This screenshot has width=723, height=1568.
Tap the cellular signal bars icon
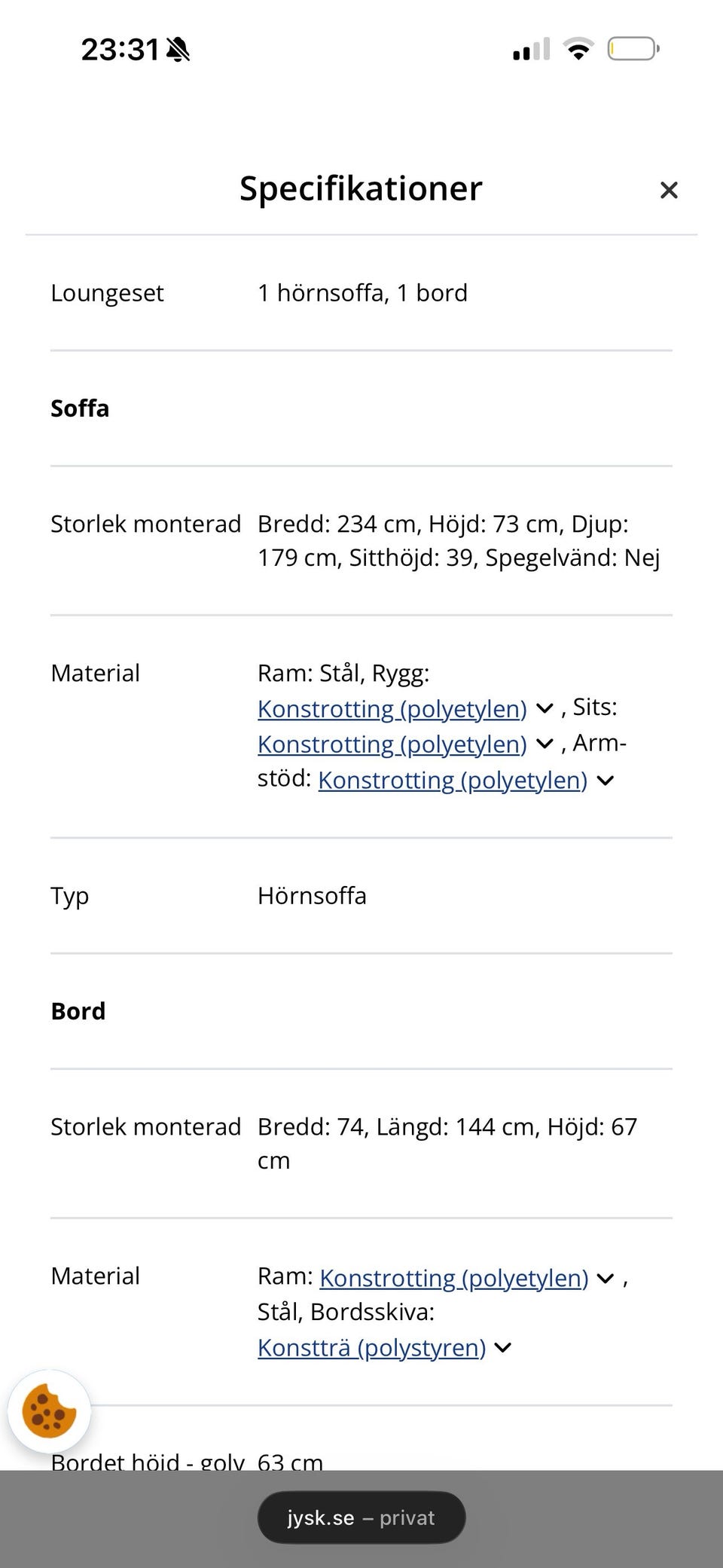[x=531, y=50]
